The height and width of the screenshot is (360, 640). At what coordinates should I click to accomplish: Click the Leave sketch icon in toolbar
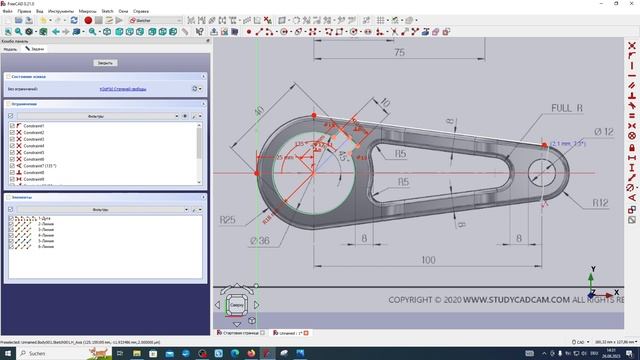tap(214, 31)
